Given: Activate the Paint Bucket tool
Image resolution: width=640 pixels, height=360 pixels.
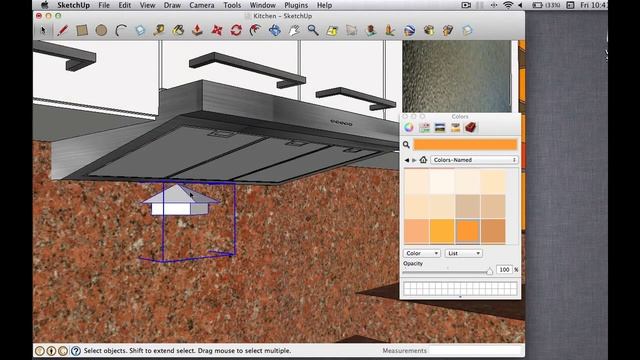Looking at the screenshot, I should coord(178,30).
